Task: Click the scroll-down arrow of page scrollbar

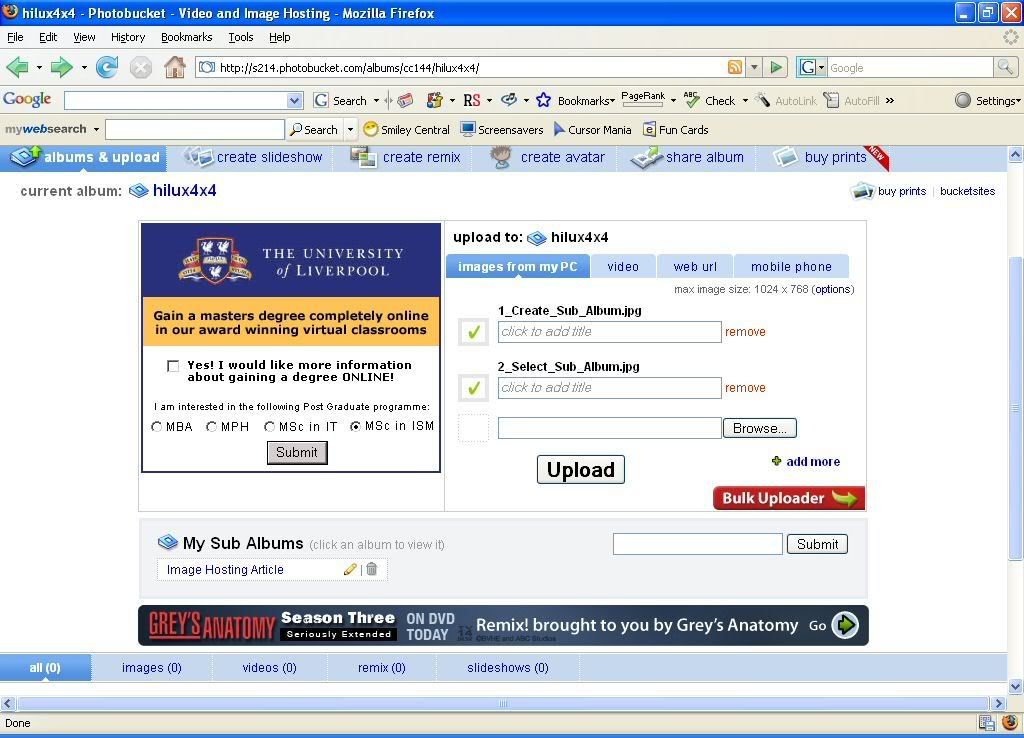Action: click(1016, 686)
